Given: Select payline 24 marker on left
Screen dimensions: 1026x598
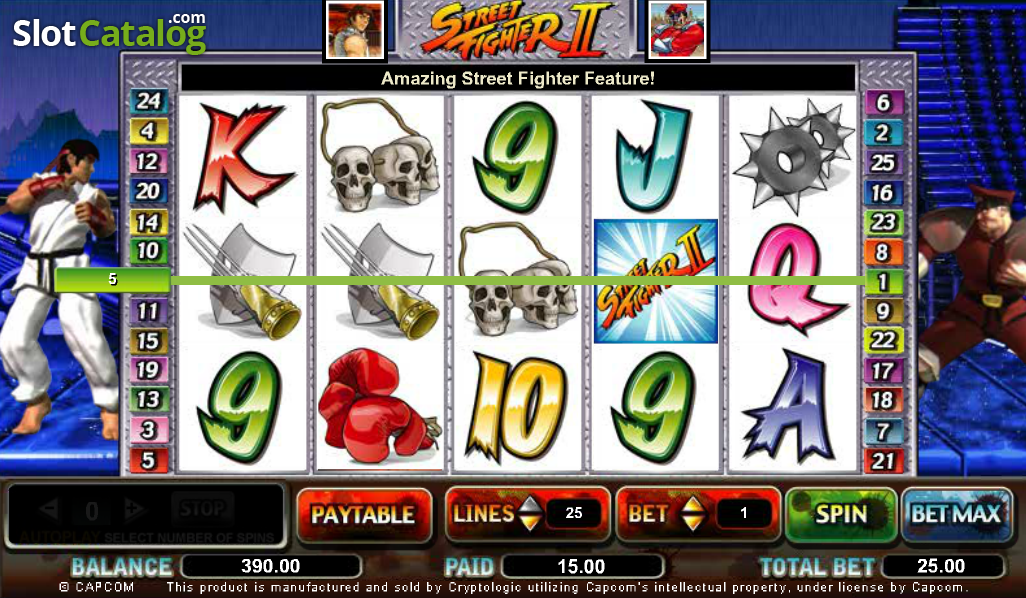Looking at the screenshot, I should (149, 101).
